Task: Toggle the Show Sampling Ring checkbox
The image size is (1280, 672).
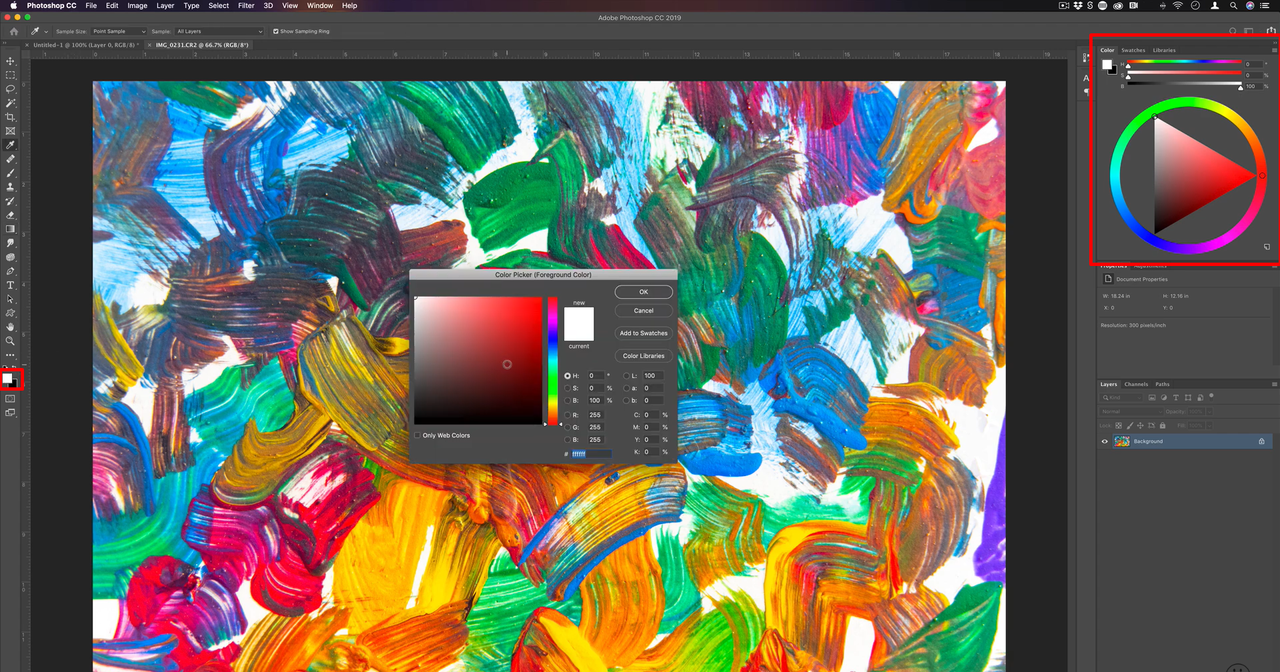Action: tap(276, 31)
